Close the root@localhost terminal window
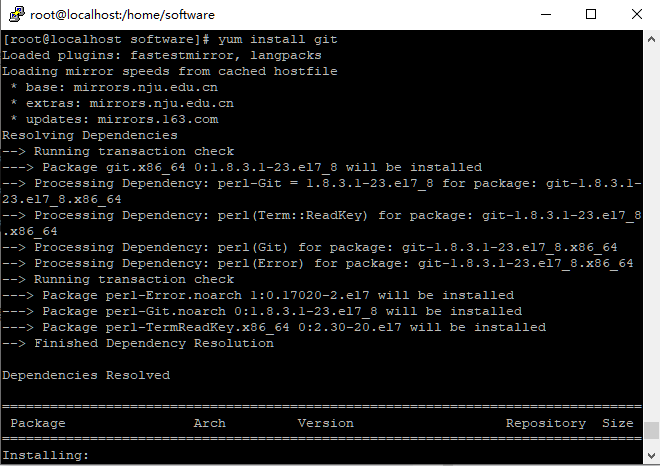 637,14
